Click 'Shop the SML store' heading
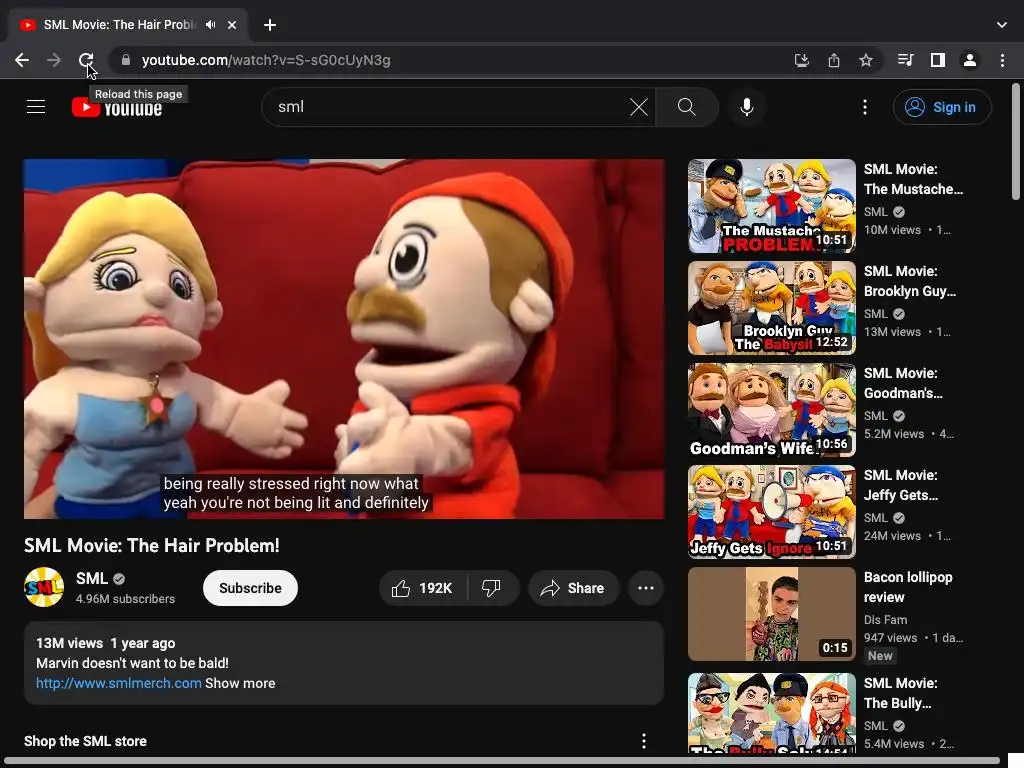 pos(86,741)
